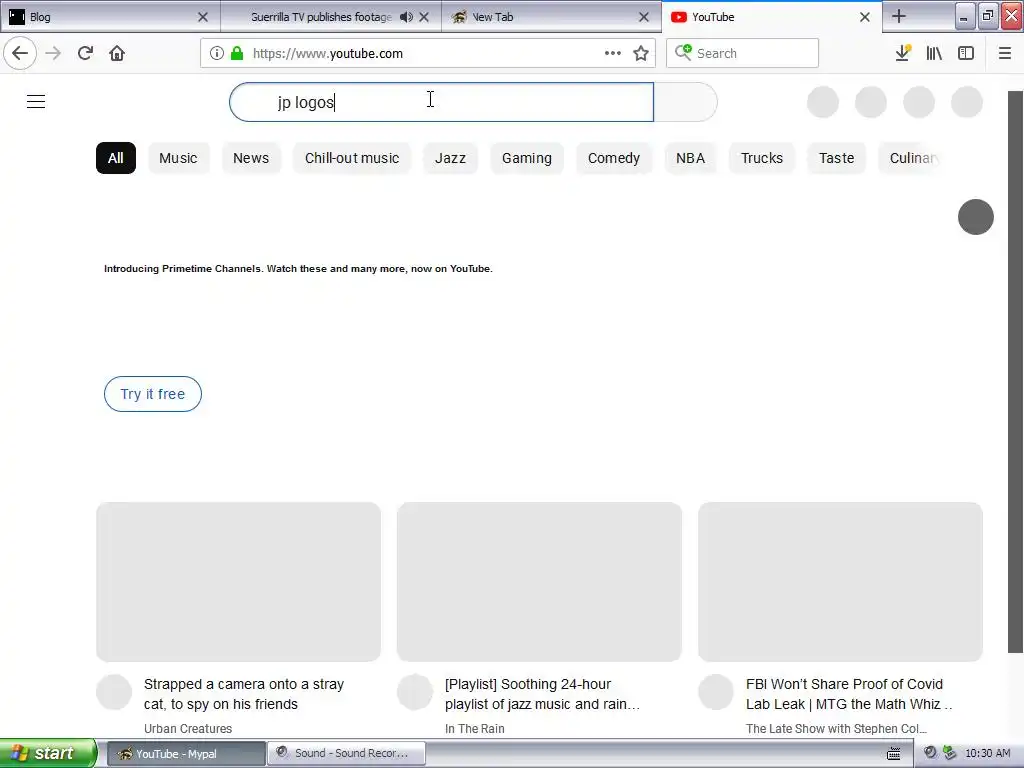The image size is (1024, 768).
Task: Open the browser home page
Action: [117, 53]
